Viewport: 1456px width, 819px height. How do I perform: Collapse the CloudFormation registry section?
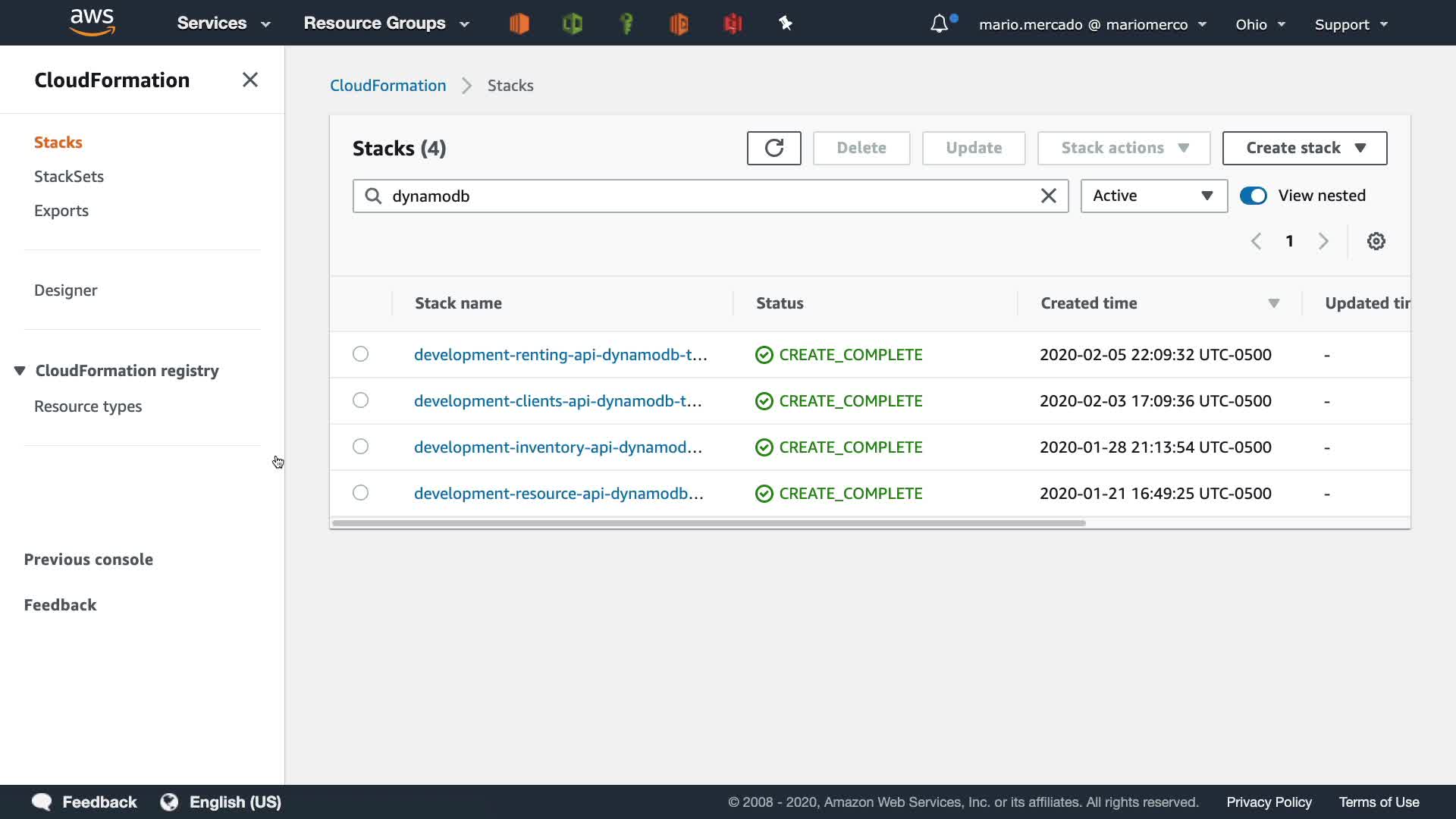coord(20,371)
